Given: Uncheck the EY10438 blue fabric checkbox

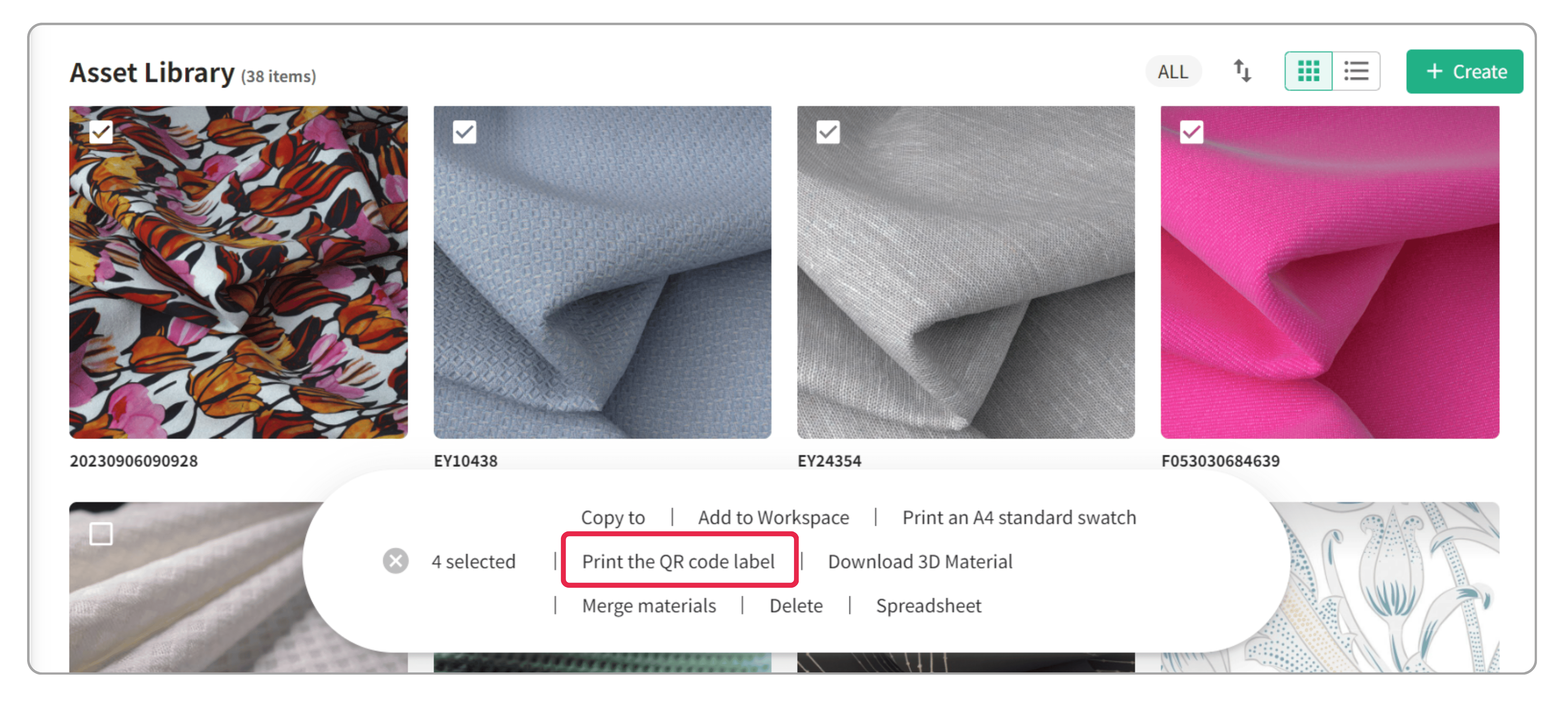Looking at the screenshot, I should tap(464, 131).
